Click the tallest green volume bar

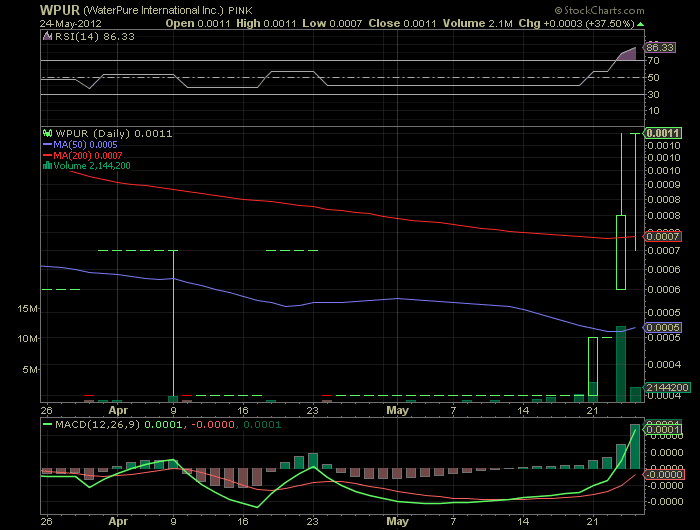point(621,364)
